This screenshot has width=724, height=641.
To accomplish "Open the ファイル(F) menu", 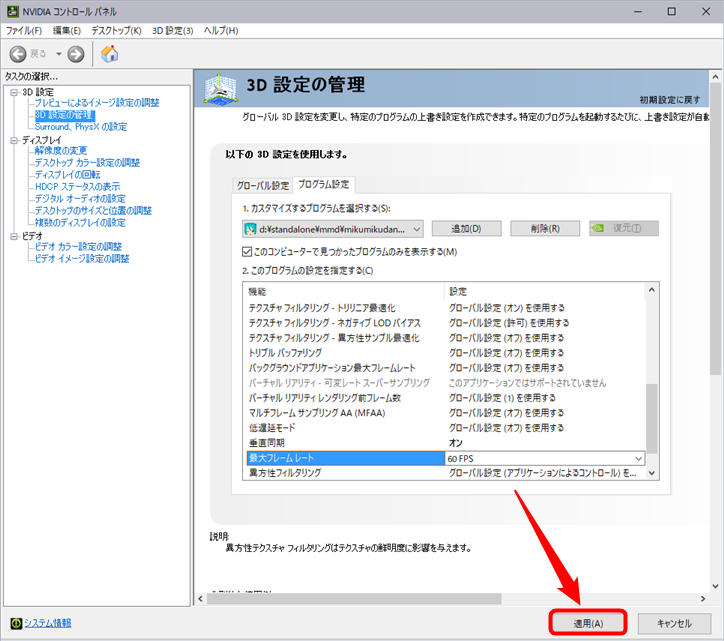I will 24,30.
